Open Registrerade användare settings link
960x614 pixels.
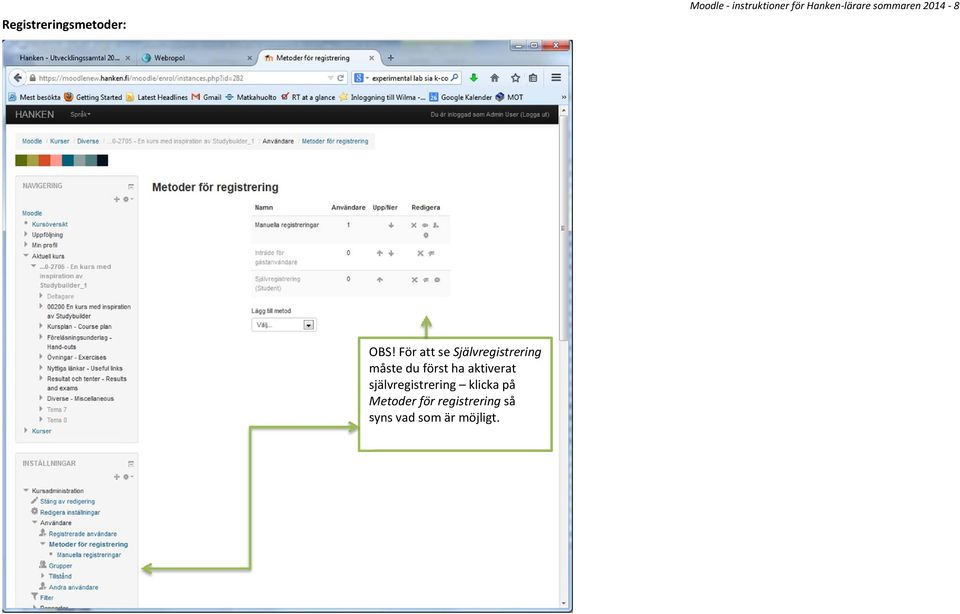(x=83, y=534)
